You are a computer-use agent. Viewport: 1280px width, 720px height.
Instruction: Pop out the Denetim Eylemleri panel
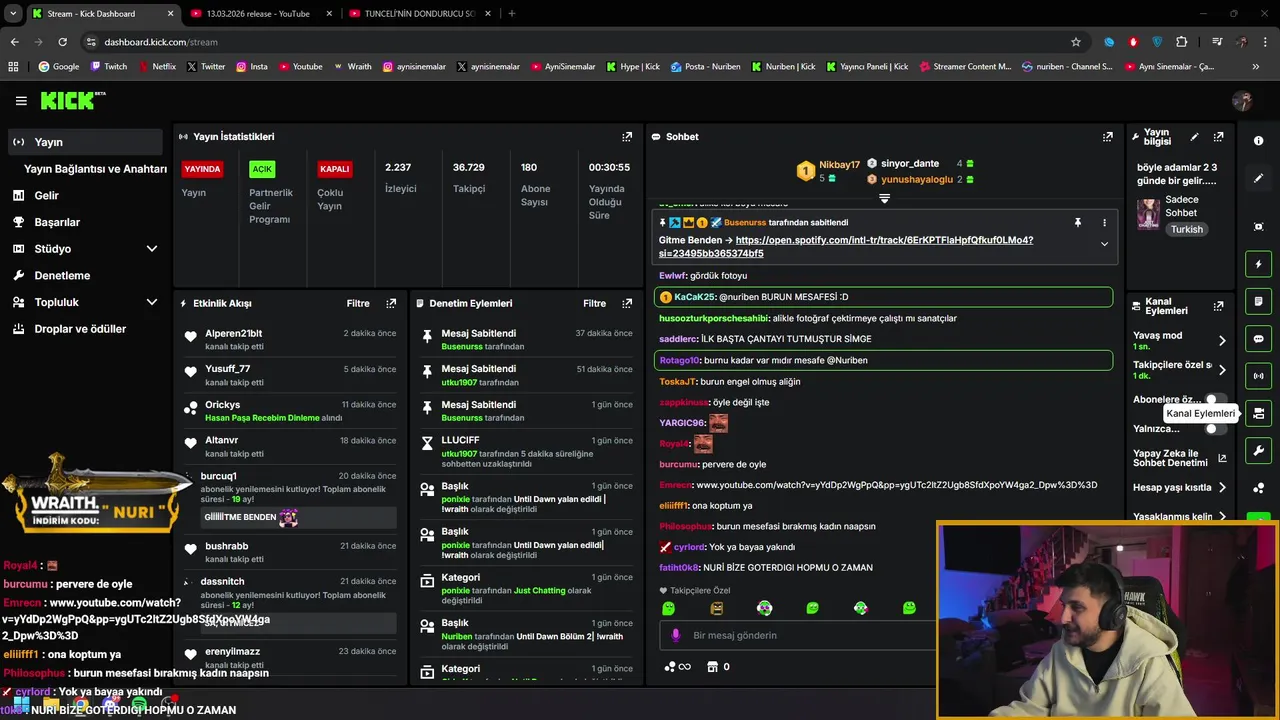(x=627, y=303)
